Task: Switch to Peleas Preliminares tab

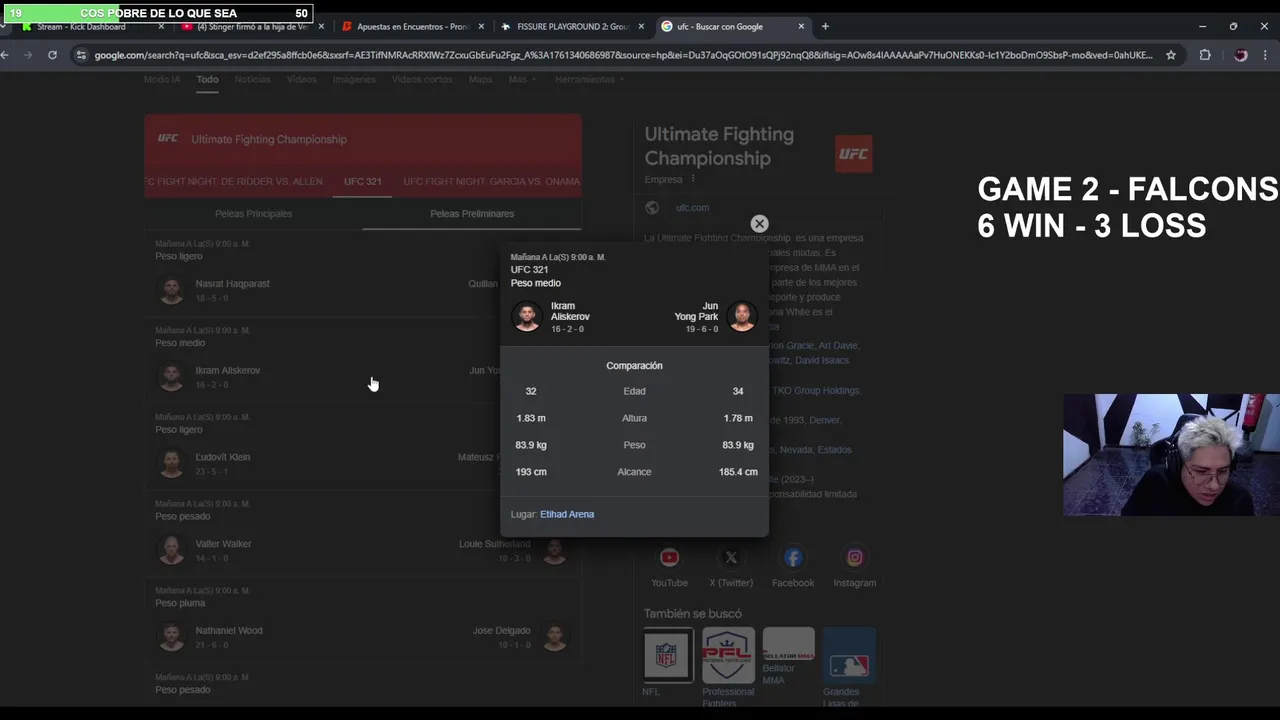Action: [x=472, y=213]
